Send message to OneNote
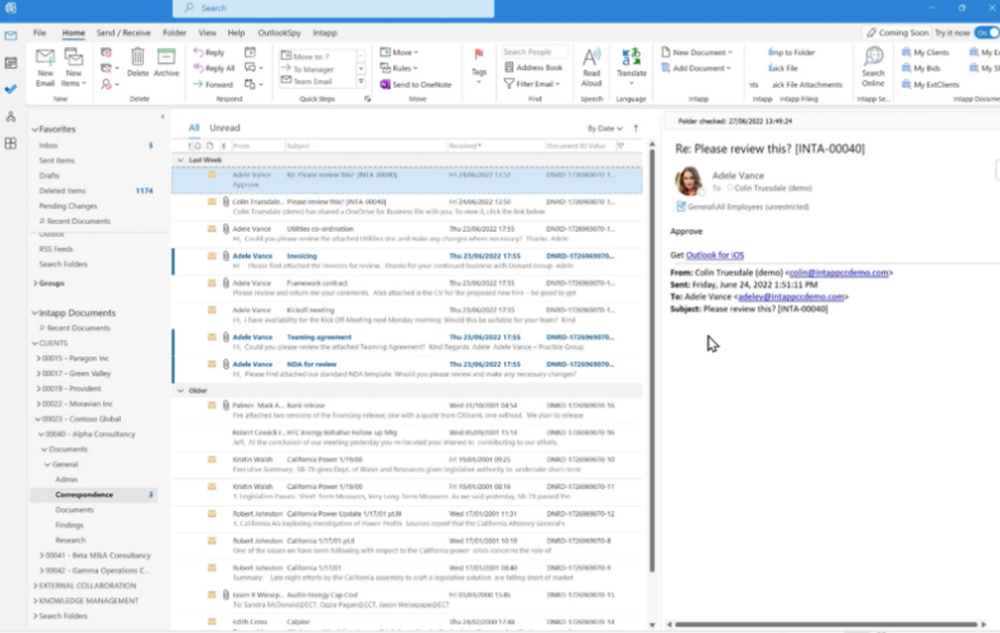The width and height of the screenshot is (1000, 633). [x=416, y=84]
